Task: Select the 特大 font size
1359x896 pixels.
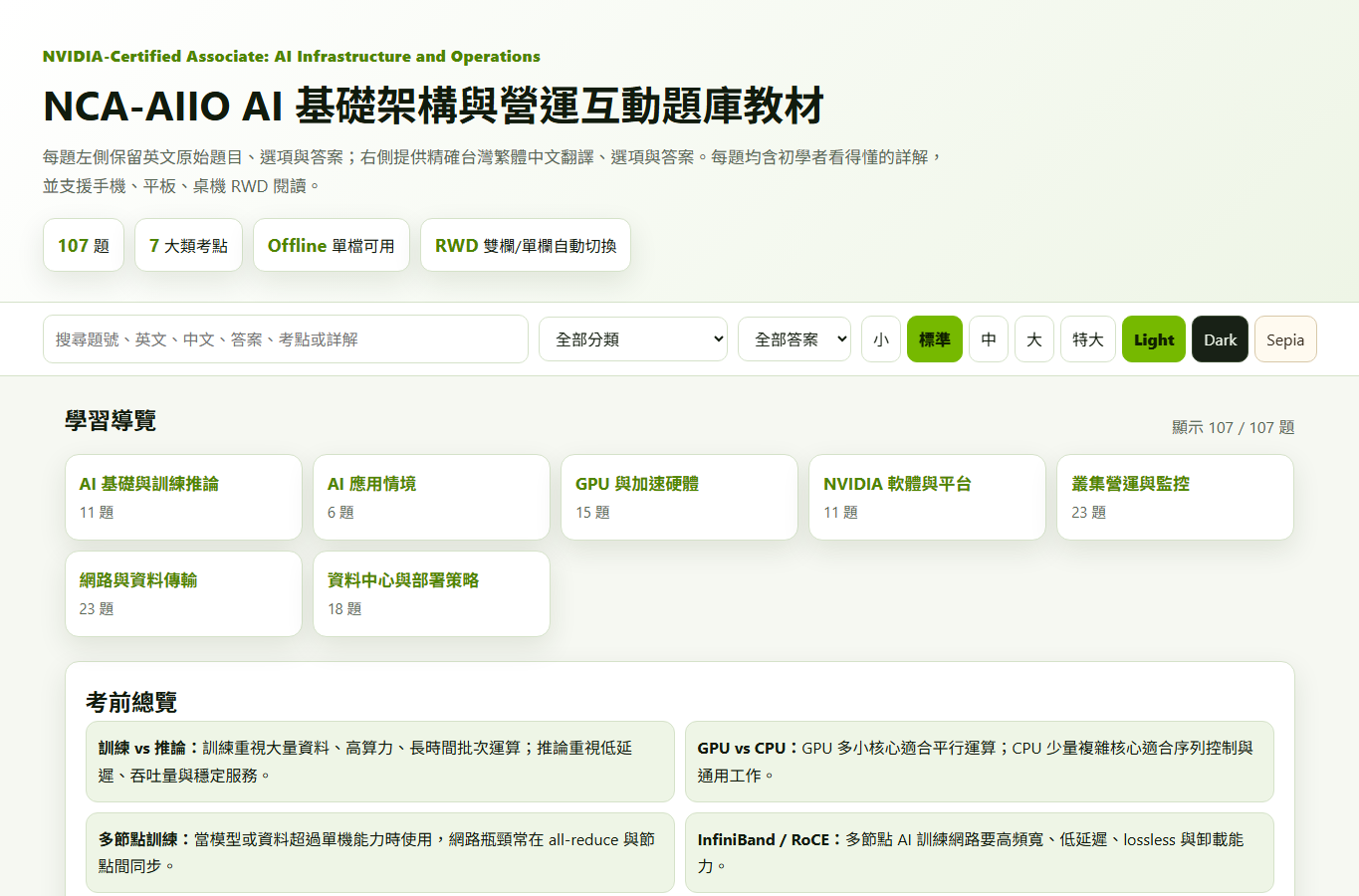Action: click(x=1088, y=339)
